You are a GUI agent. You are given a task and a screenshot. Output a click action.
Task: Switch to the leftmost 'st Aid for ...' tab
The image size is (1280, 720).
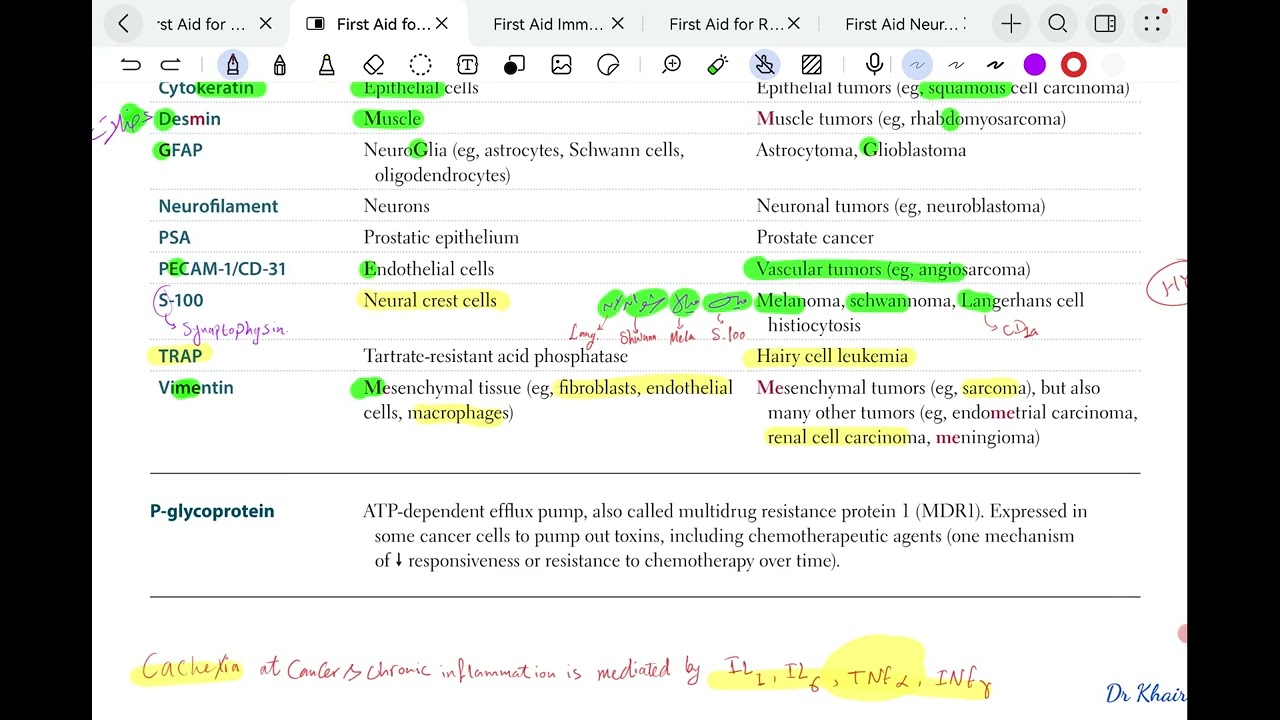click(203, 24)
